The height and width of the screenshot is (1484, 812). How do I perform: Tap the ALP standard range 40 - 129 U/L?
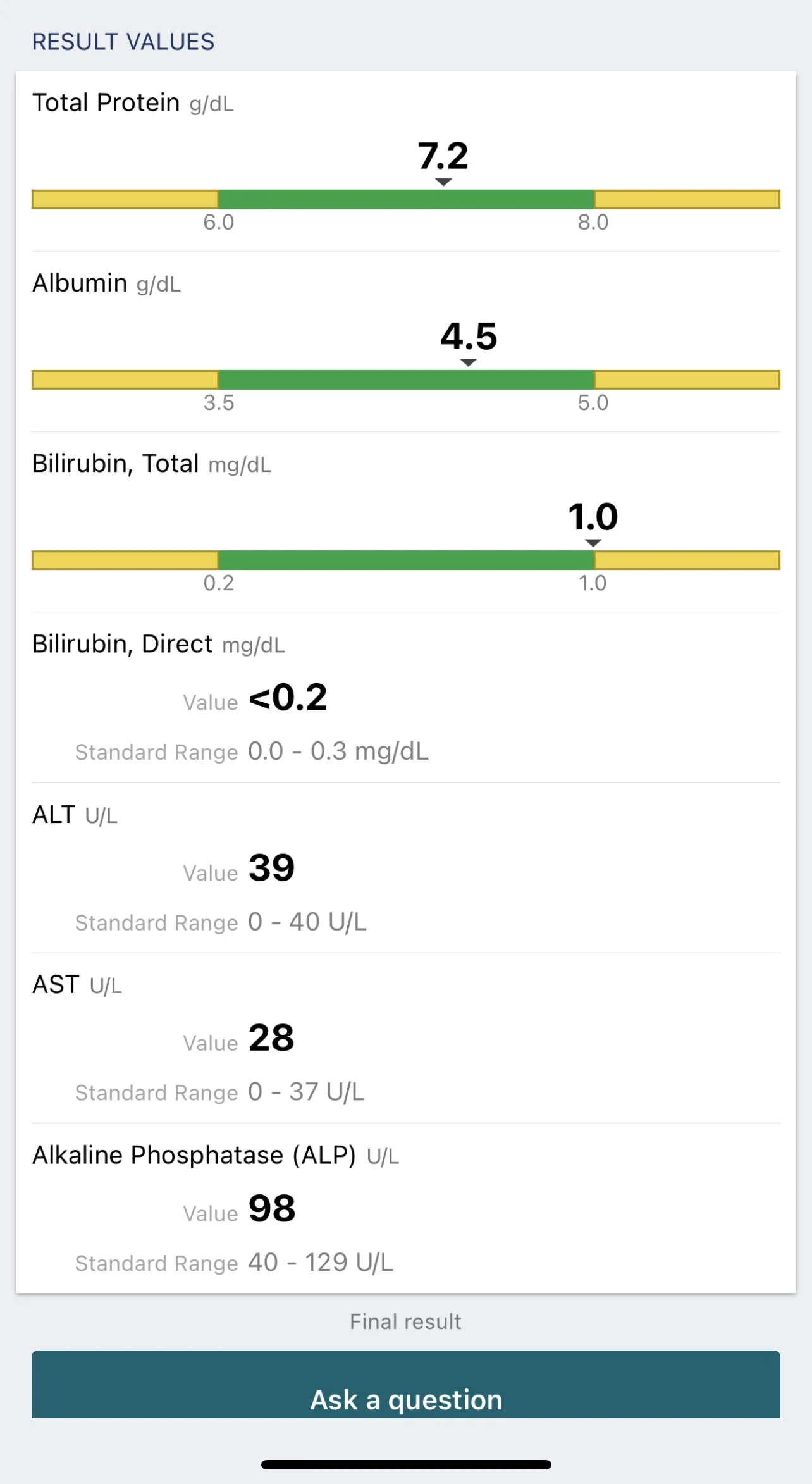pyautogui.click(x=321, y=1263)
